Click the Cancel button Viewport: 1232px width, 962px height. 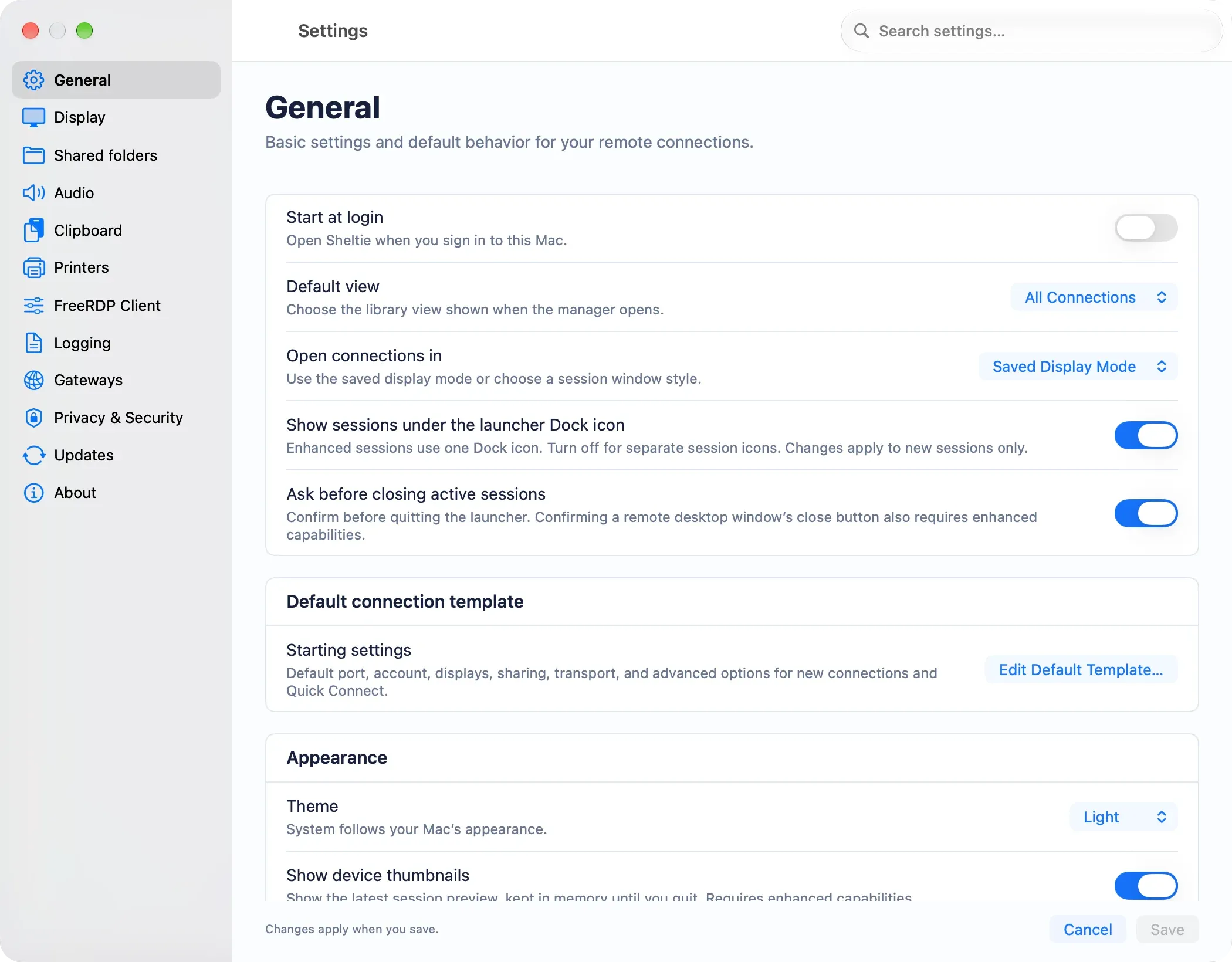[x=1088, y=930]
